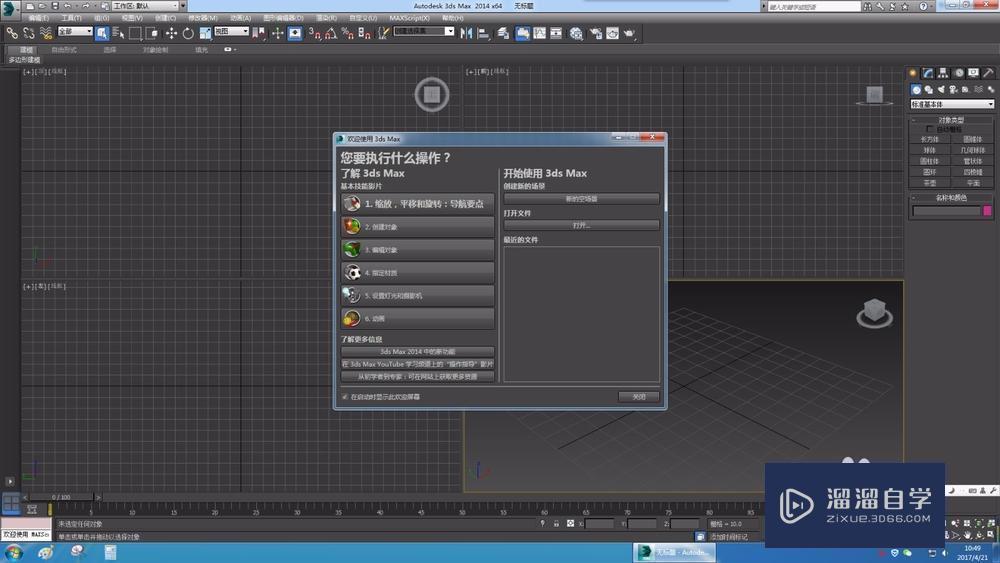Switch to Utilities hammer tab
Image resolution: width=1000 pixels, height=563 pixels.
pos(989,73)
